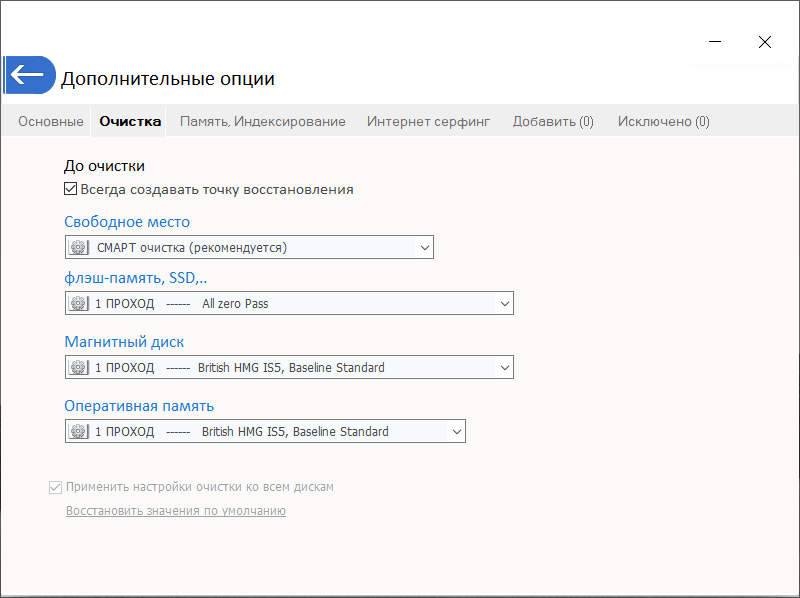Screen dimensions: 800x598
Task: Open the Память, Индексирование tab
Action: (262, 121)
